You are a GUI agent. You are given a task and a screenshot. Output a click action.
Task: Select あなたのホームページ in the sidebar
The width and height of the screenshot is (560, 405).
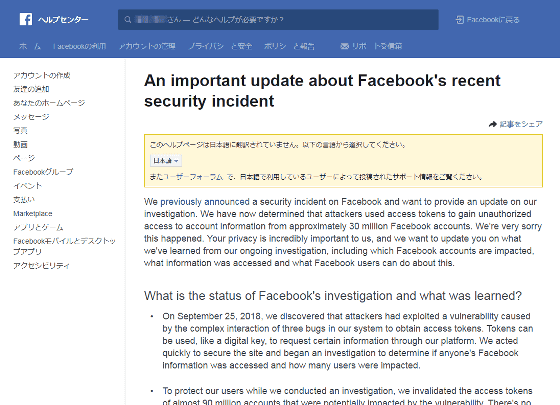click(49, 103)
